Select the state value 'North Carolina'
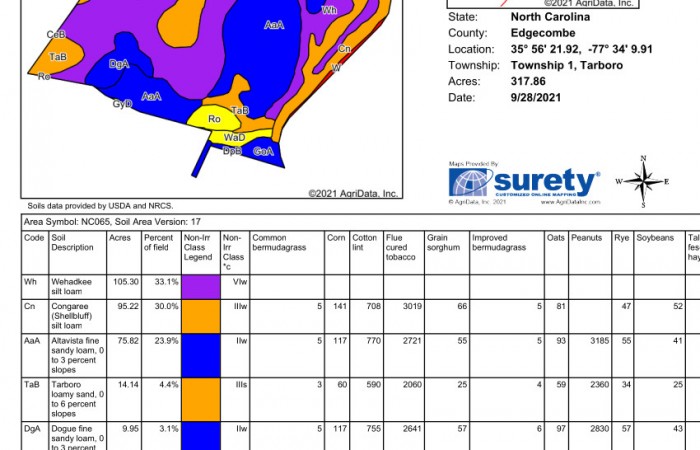The height and width of the screenshot is (450, 700). pyautogui.click(x=550, y=17)
